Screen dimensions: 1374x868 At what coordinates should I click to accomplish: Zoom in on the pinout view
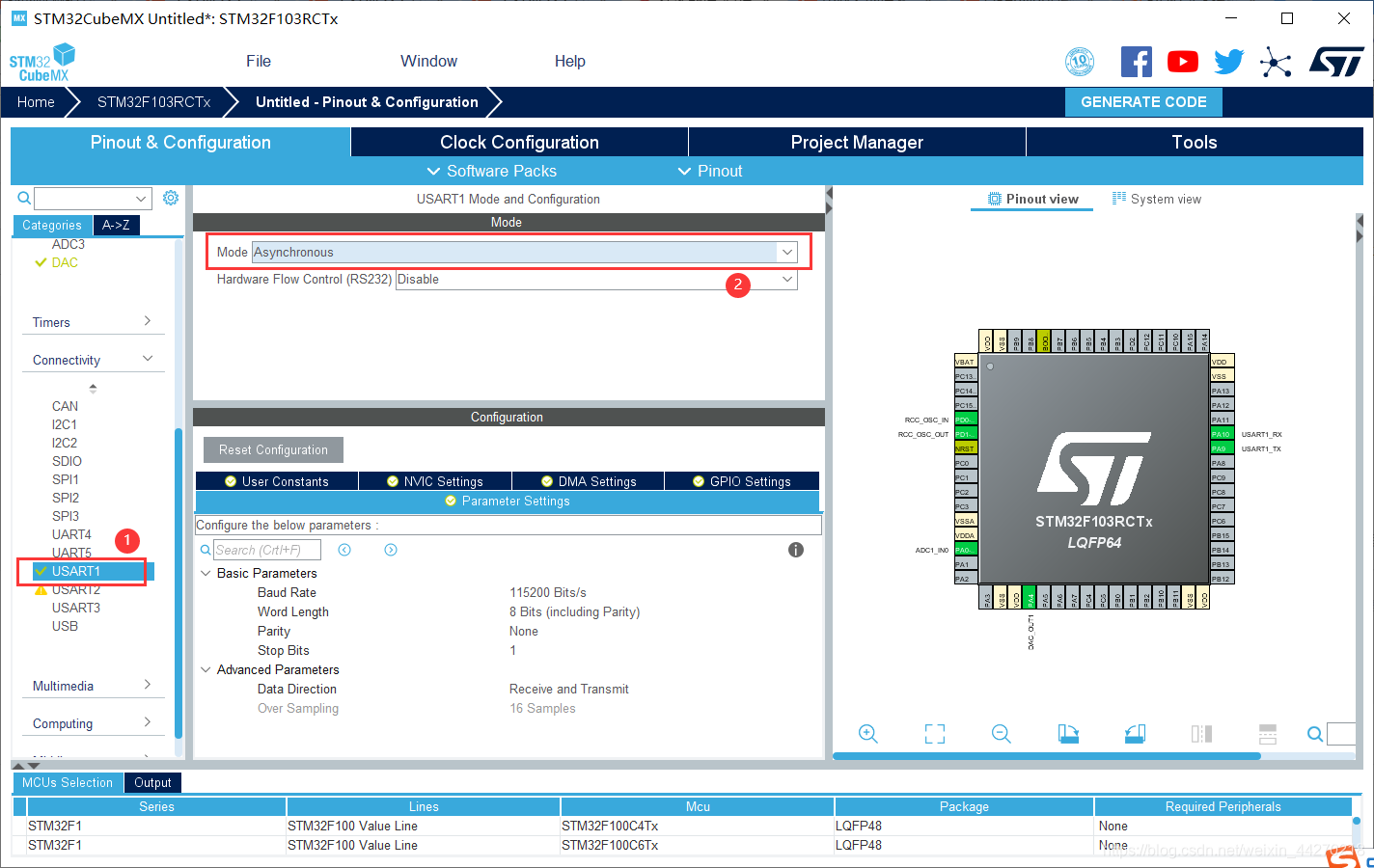click(x=867, y=734)
